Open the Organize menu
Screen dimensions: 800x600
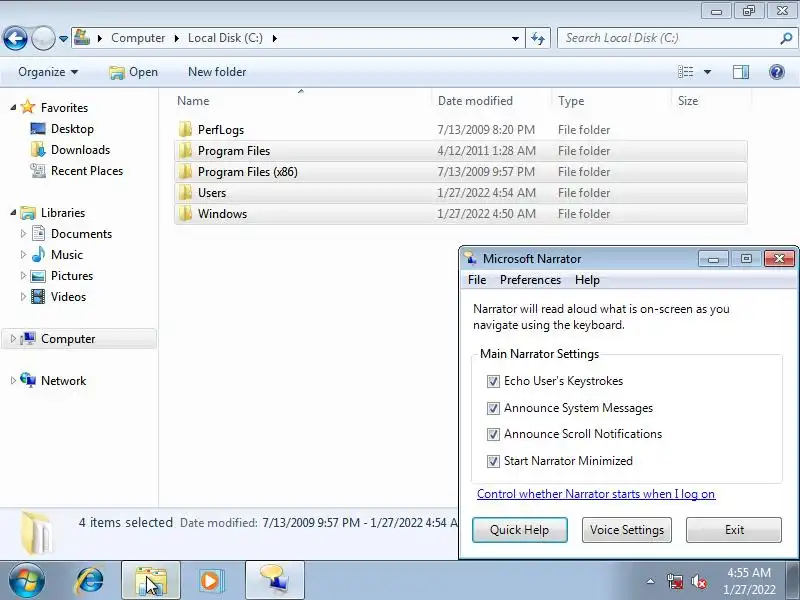(x=48, y=72)
